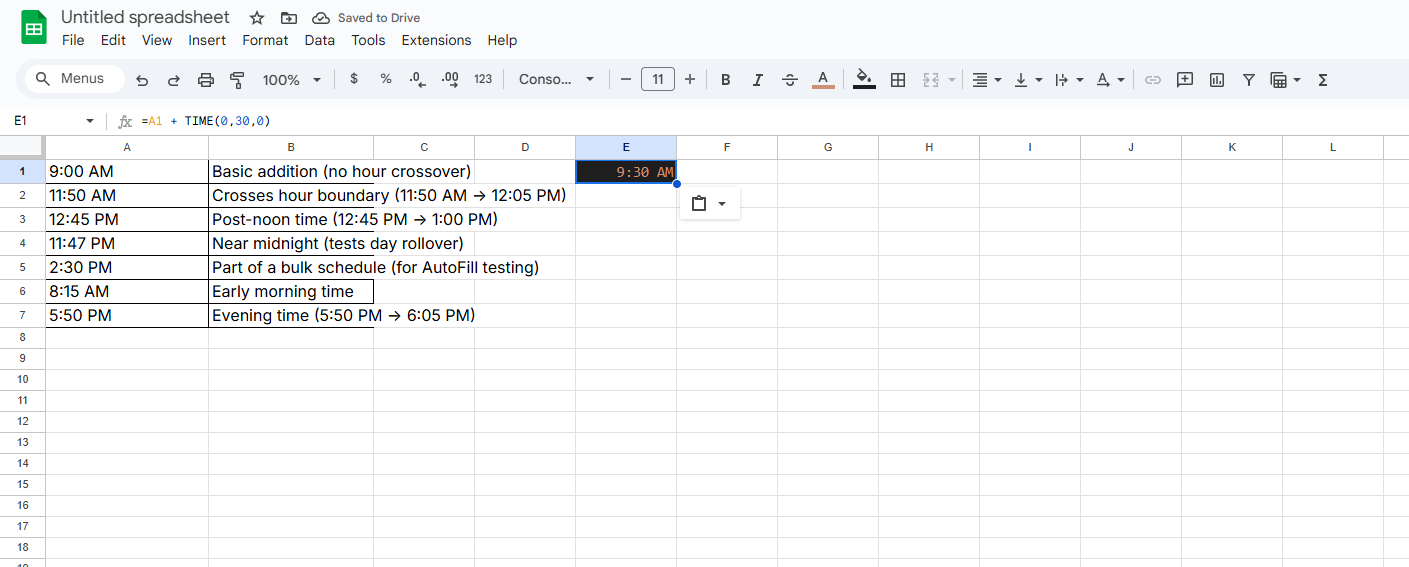Click the add comment icon
Viewport: 1409px width, 567px height.
1185,80
